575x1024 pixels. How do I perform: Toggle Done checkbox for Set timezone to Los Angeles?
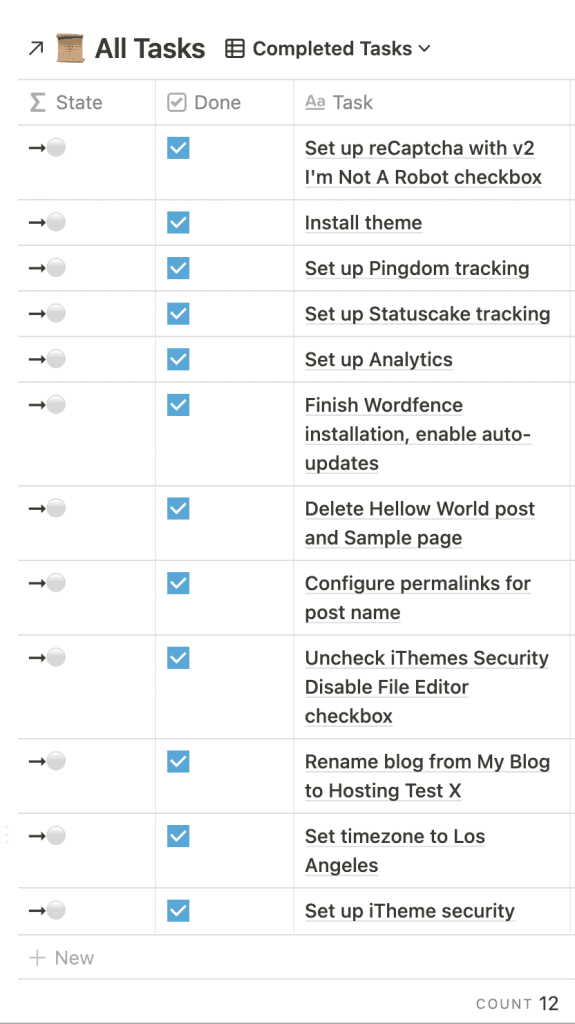178,836
